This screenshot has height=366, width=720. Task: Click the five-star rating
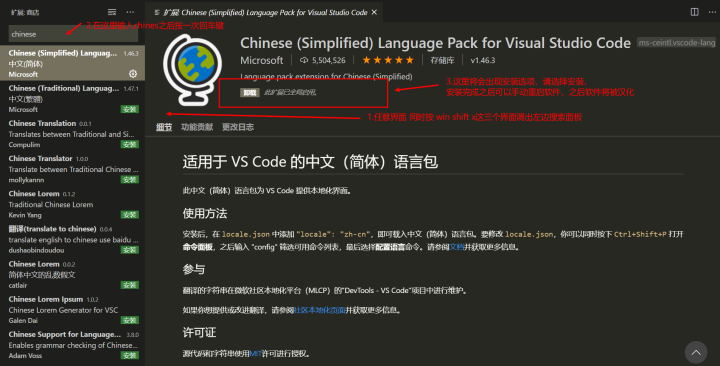[388, 60]
